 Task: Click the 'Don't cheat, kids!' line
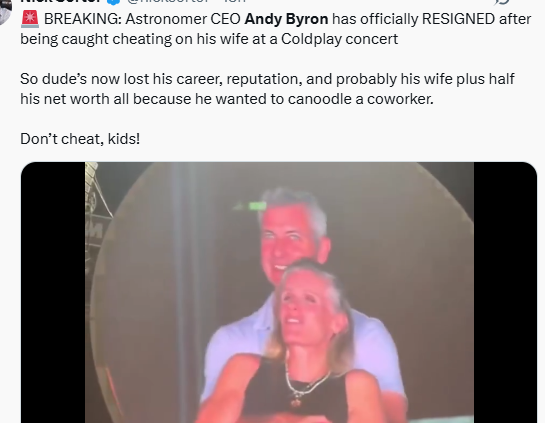pos(80,139)
